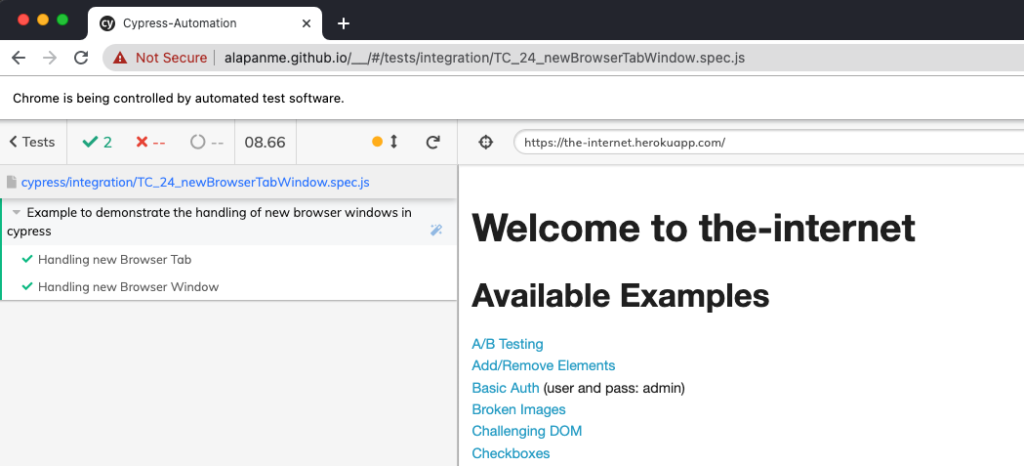Image resolution: width=1024 pixels, height=466 pixels.
Task: Click the spec file document icon
Action: 11,183
